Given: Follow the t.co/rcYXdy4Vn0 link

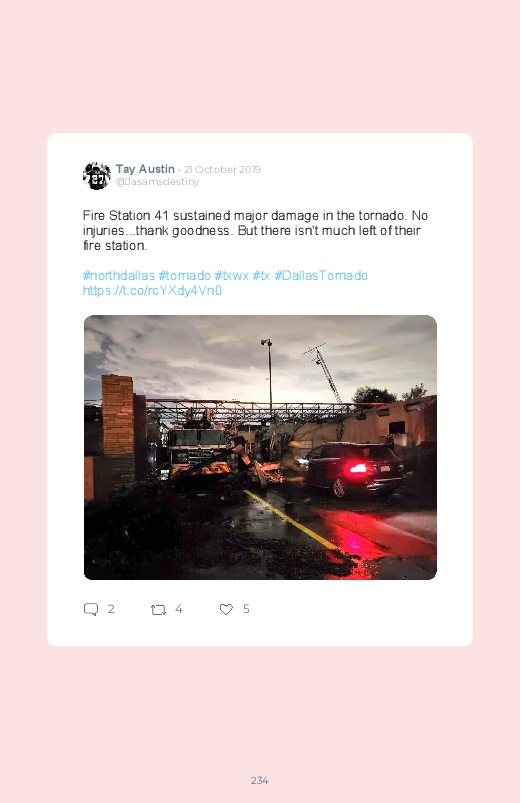Looking at the screenshot, I should point(152,291).
